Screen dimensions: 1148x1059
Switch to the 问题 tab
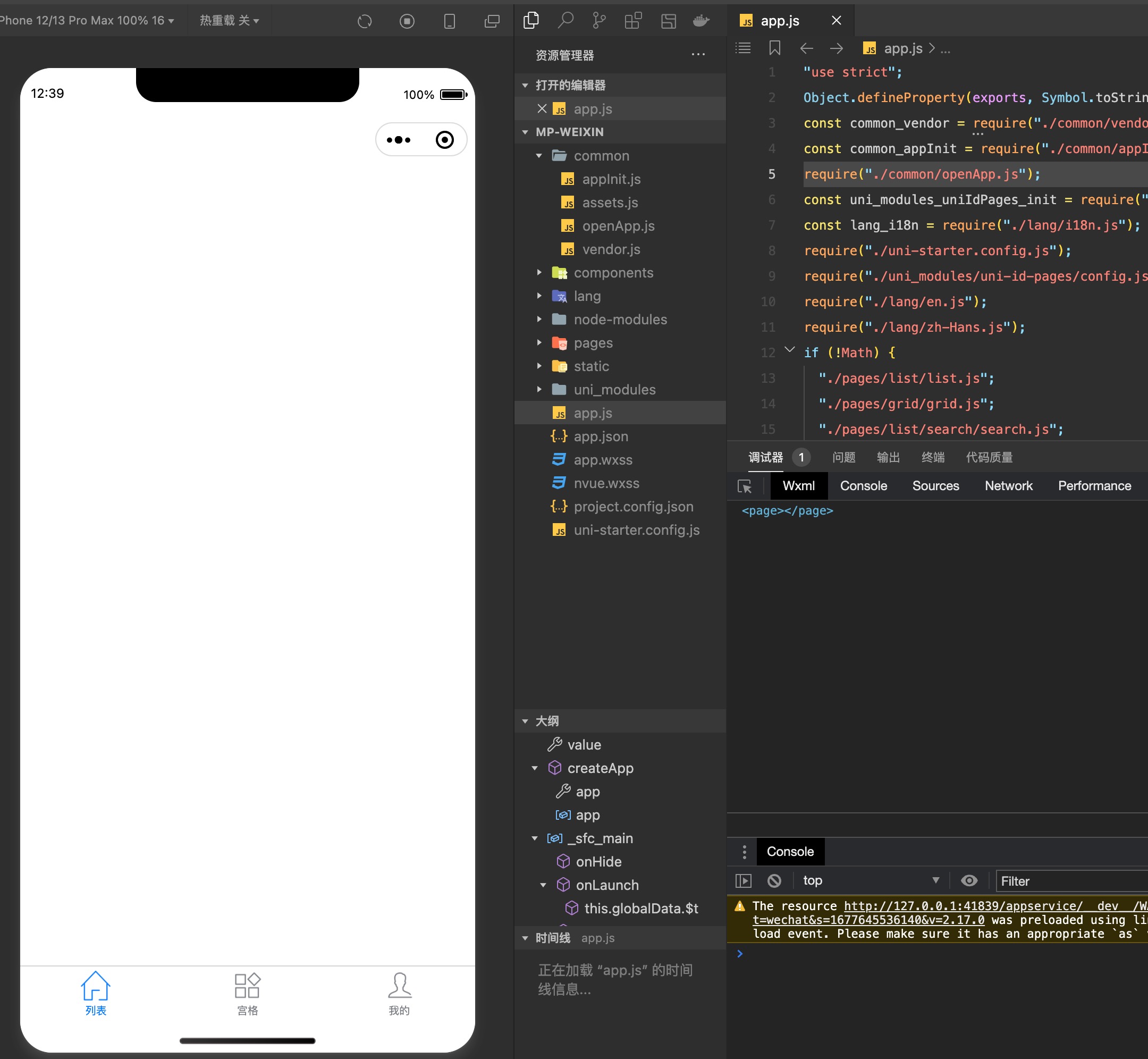(x=843, y=457)
